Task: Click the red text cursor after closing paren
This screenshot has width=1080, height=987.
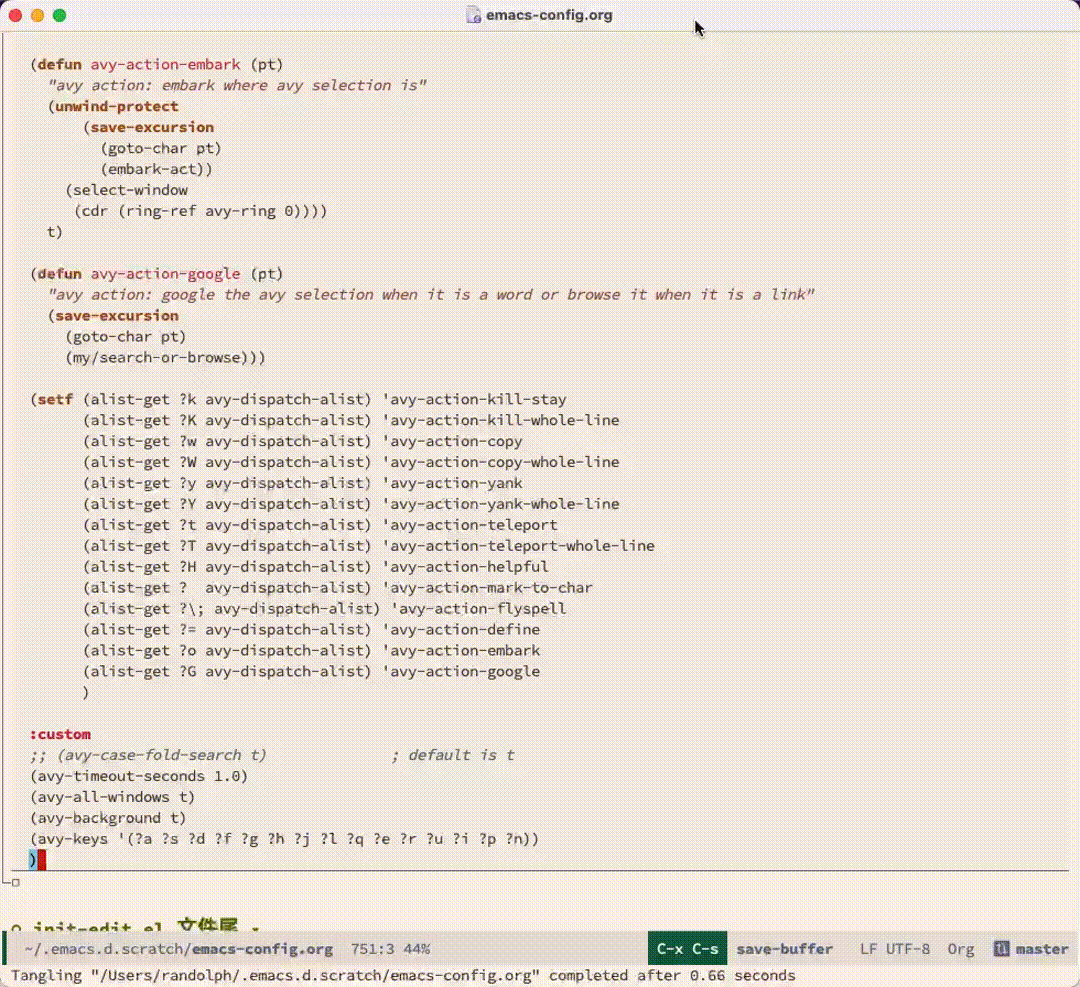Action: coord(41,860)
